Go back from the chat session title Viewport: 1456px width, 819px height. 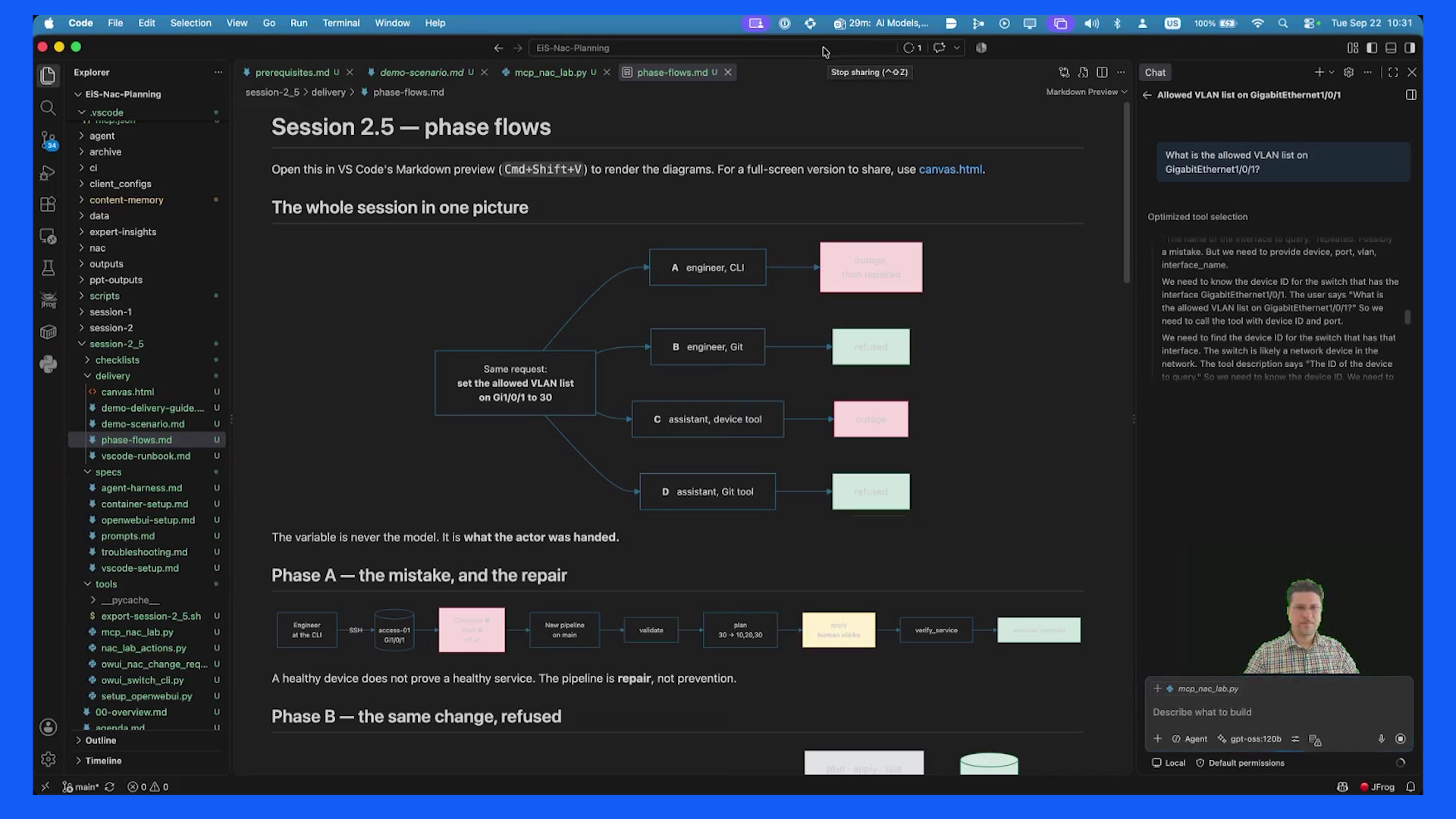1147,95
